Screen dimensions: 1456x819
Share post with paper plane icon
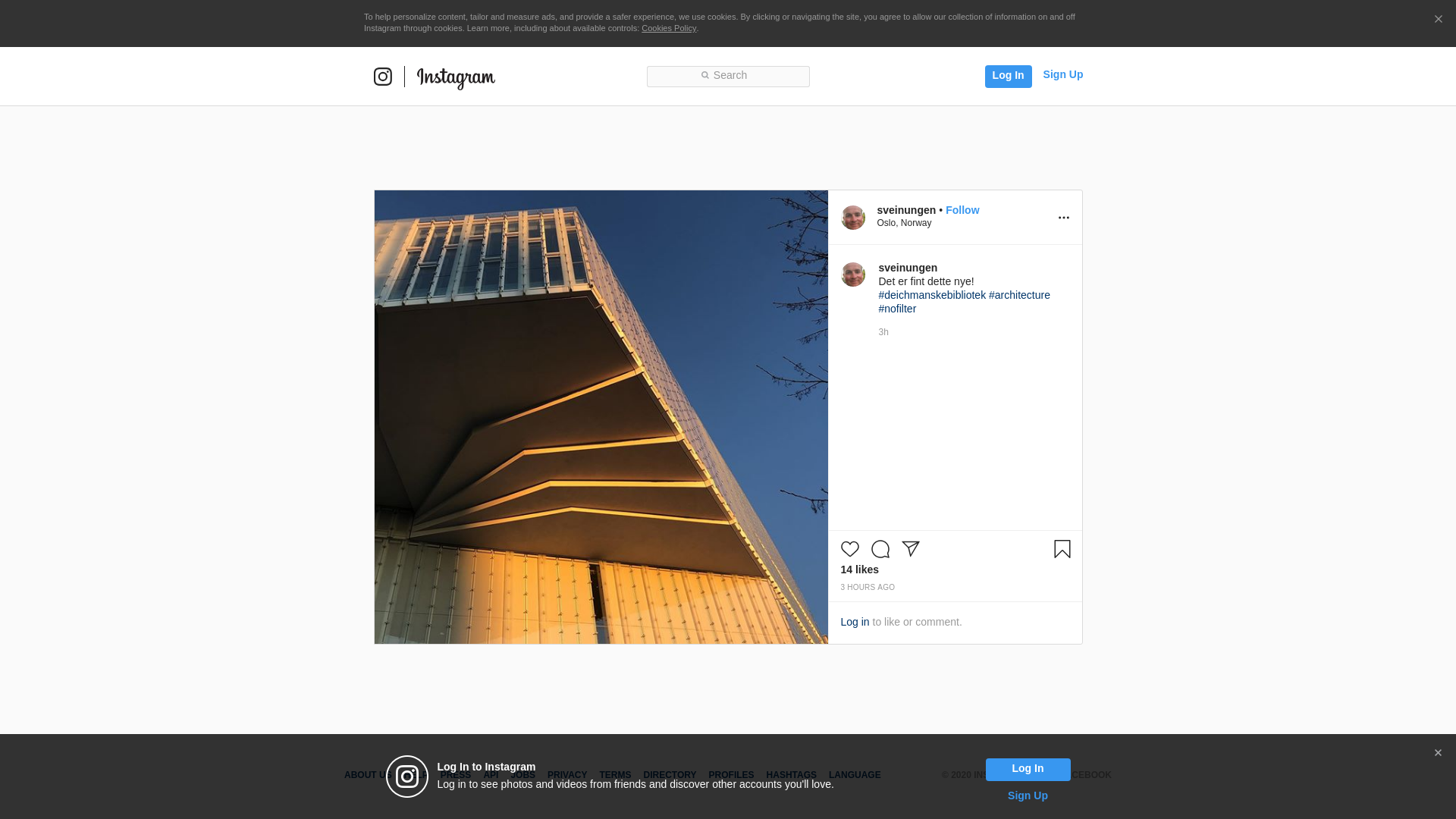pos(911,549)
